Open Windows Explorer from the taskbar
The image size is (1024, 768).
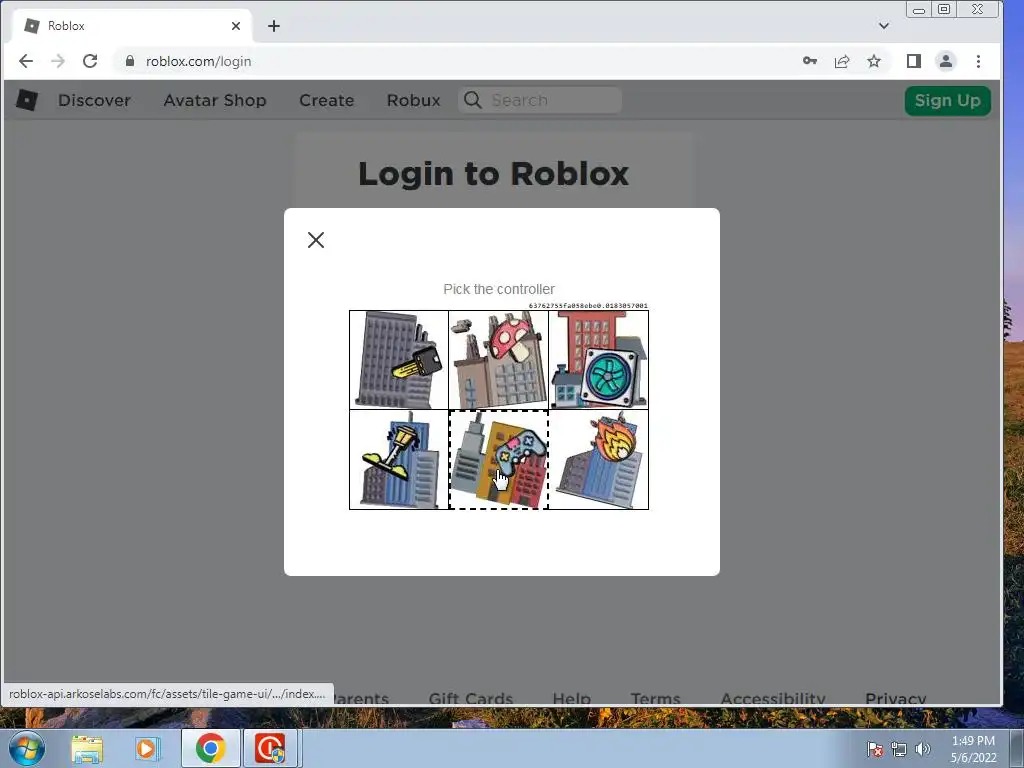[x=87, y=748]
